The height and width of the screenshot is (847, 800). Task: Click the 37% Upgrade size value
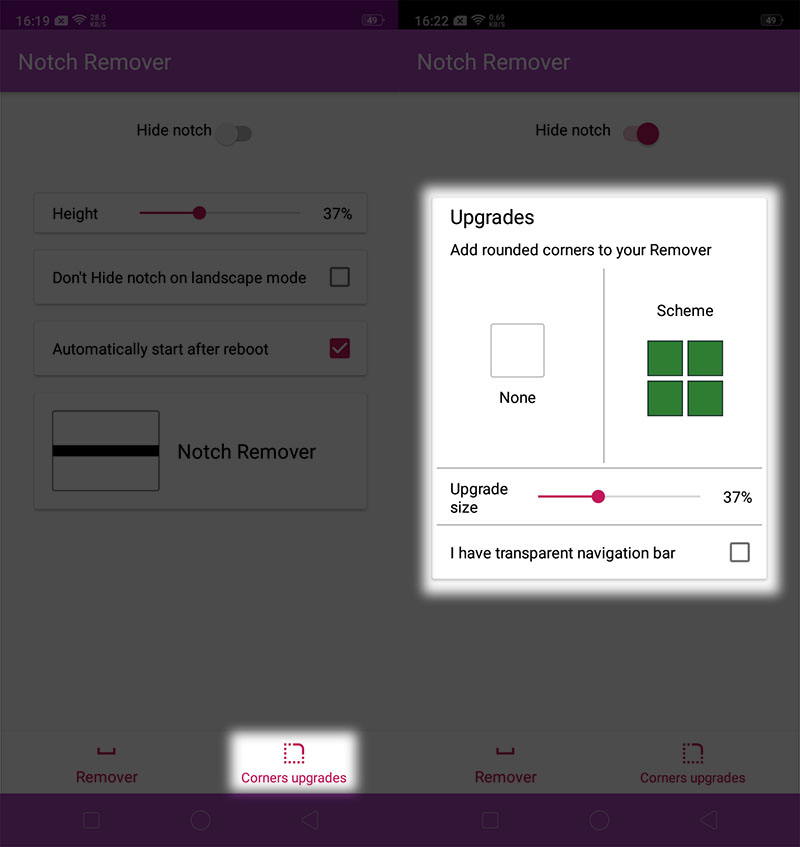(x=737, y=497)
